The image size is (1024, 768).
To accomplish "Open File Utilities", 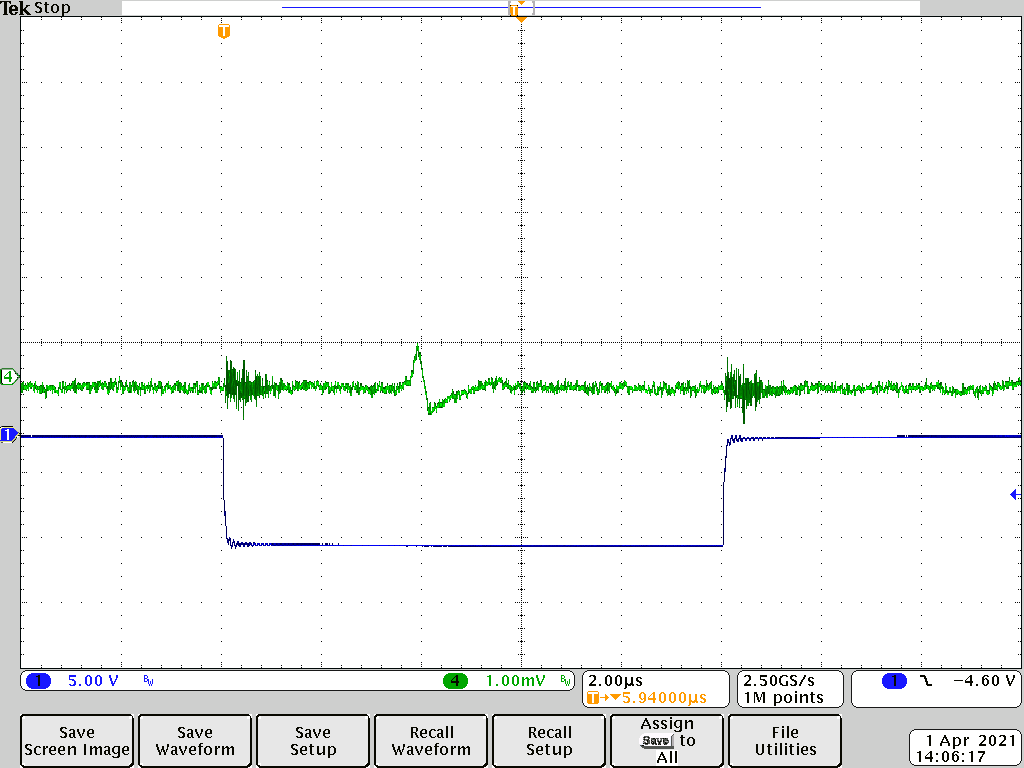I will coord(785,741).
